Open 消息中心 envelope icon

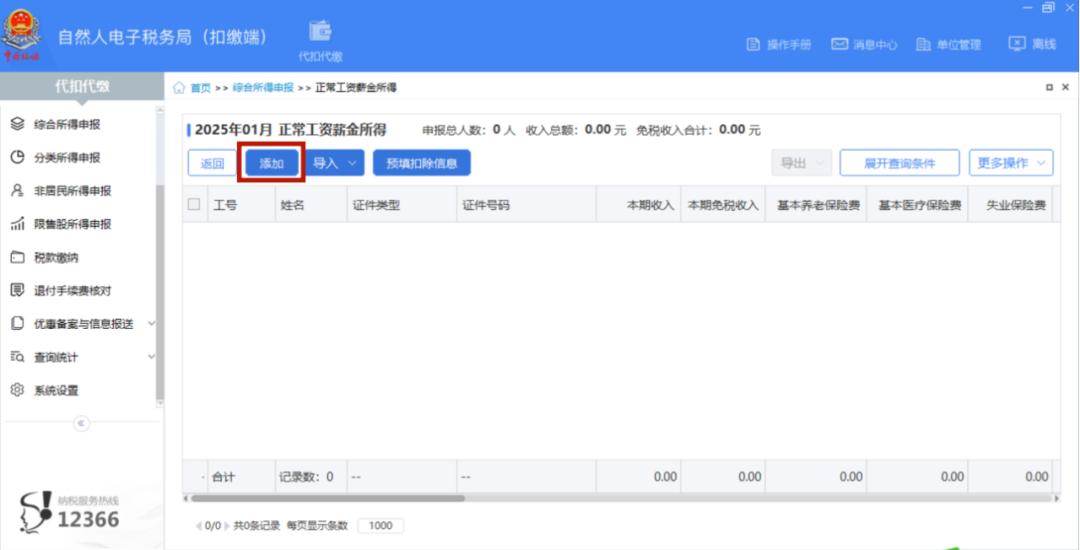point(840,45)
